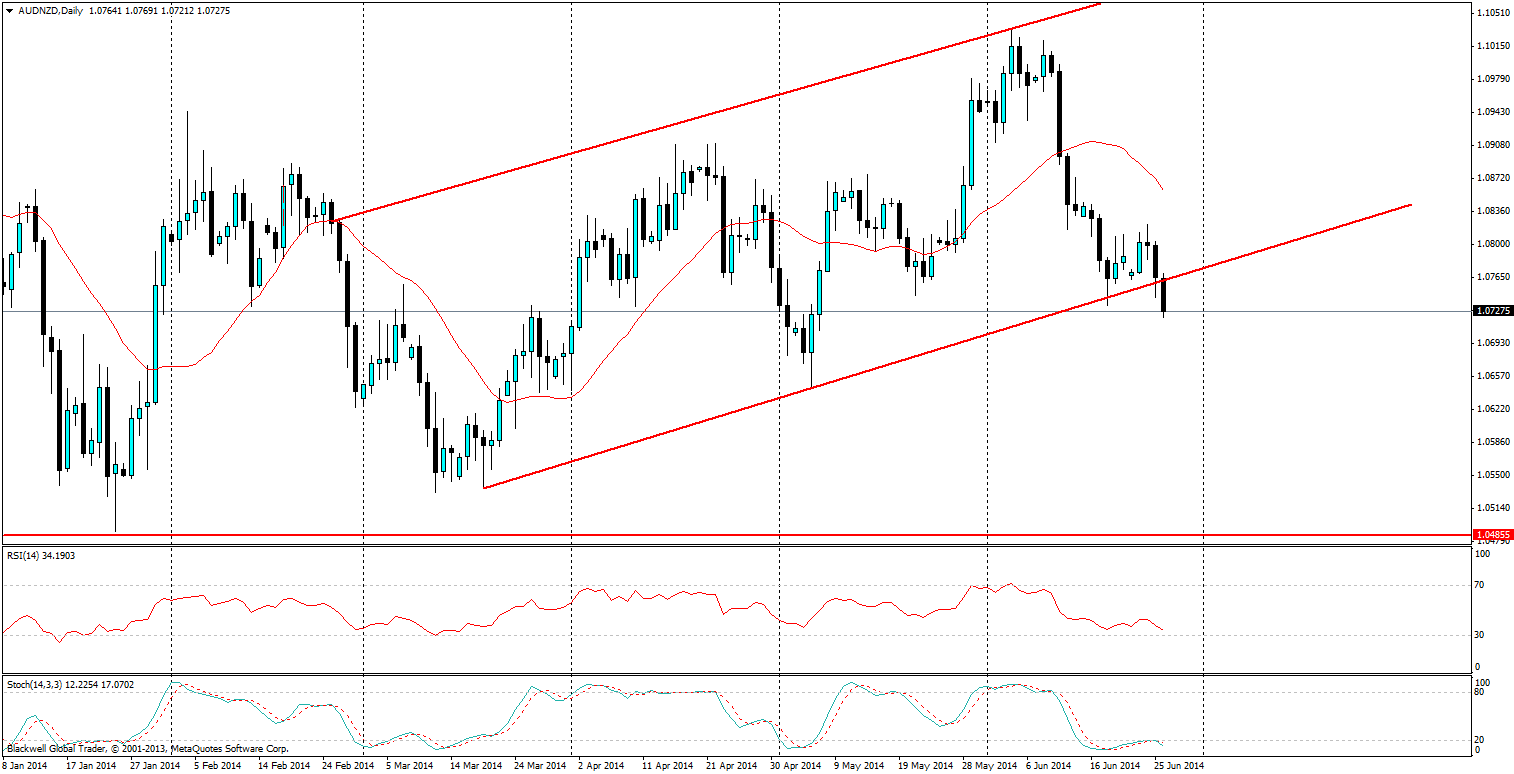This screenshot has width=1514, height=774.
Task: Click the Blackwell Global Trader copyright text
Action: pyautogui.click(x=148, y=748)
